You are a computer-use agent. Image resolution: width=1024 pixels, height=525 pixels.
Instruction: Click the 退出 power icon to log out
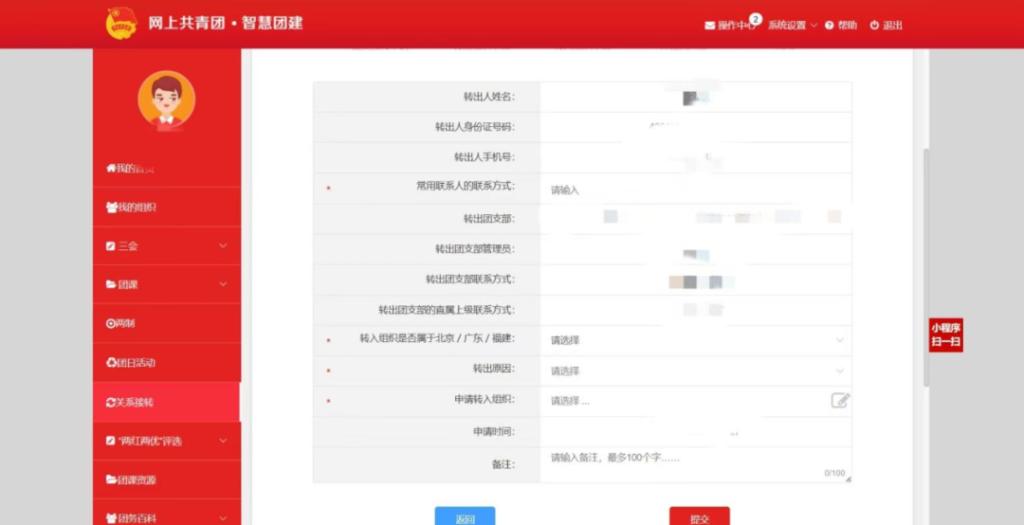[874, 26]
